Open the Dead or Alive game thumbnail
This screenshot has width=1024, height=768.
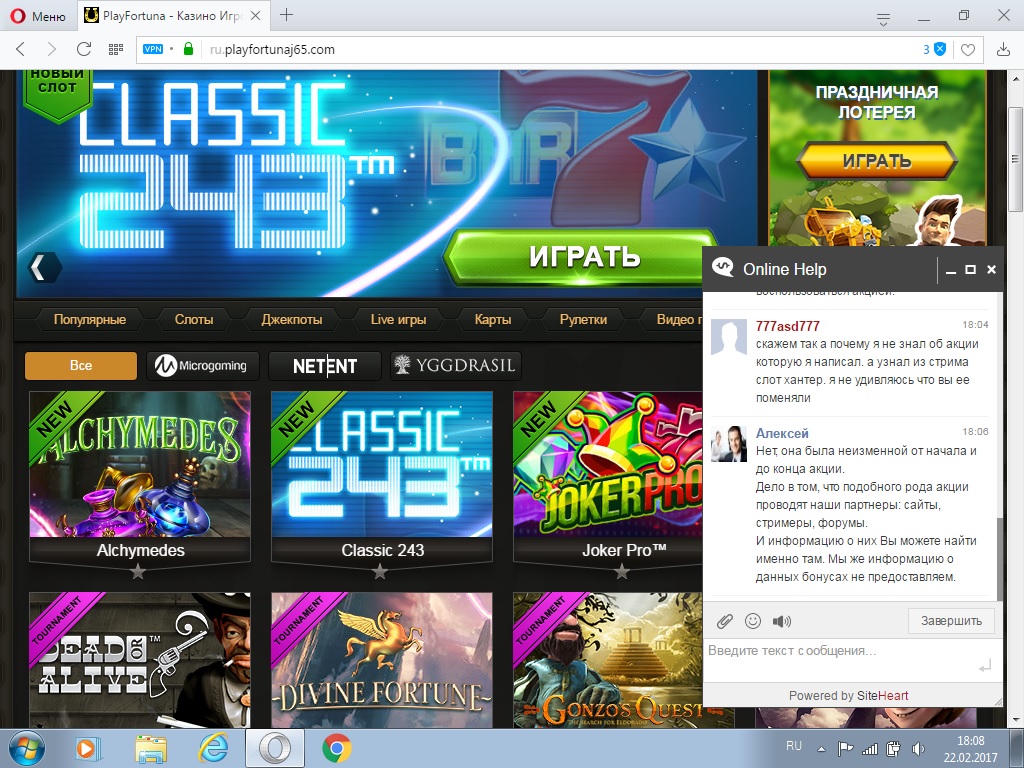140,660
